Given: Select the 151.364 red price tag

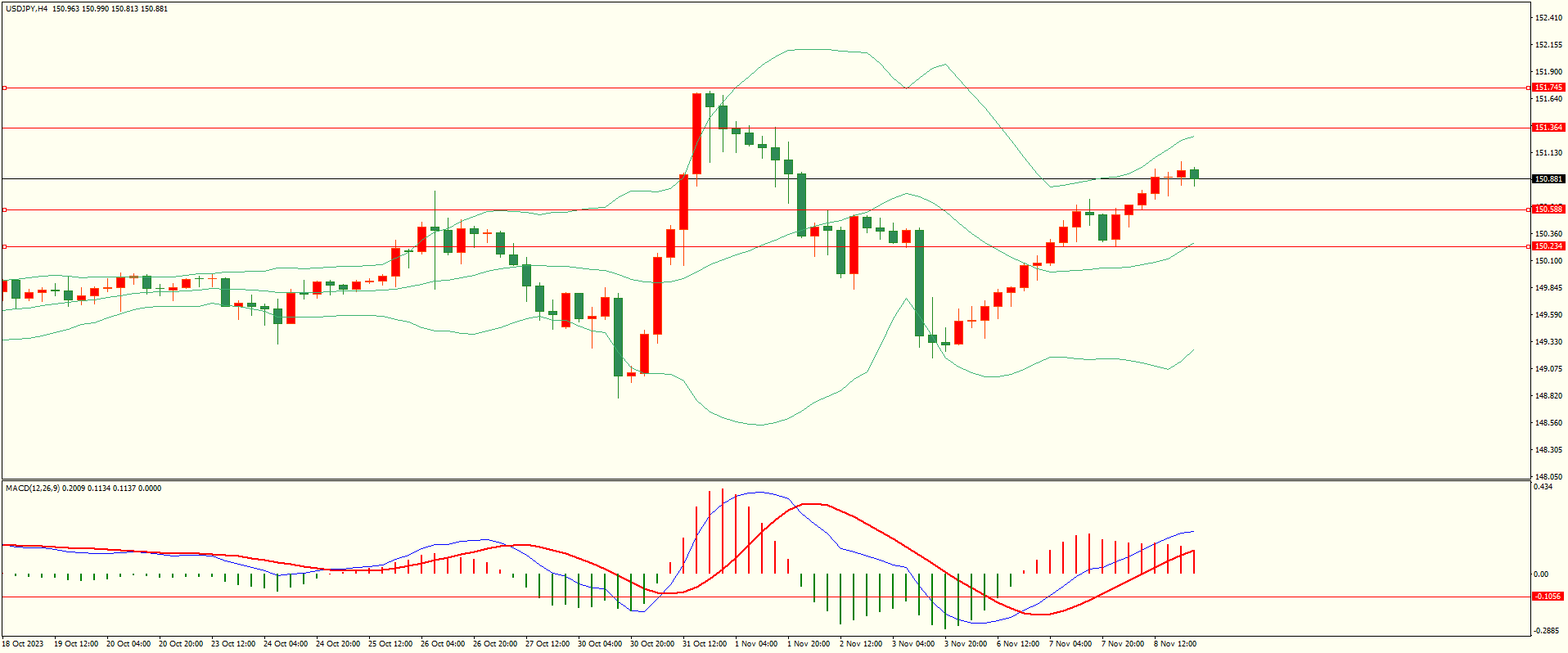Looking at the screenshot, I should point(1548,128).
